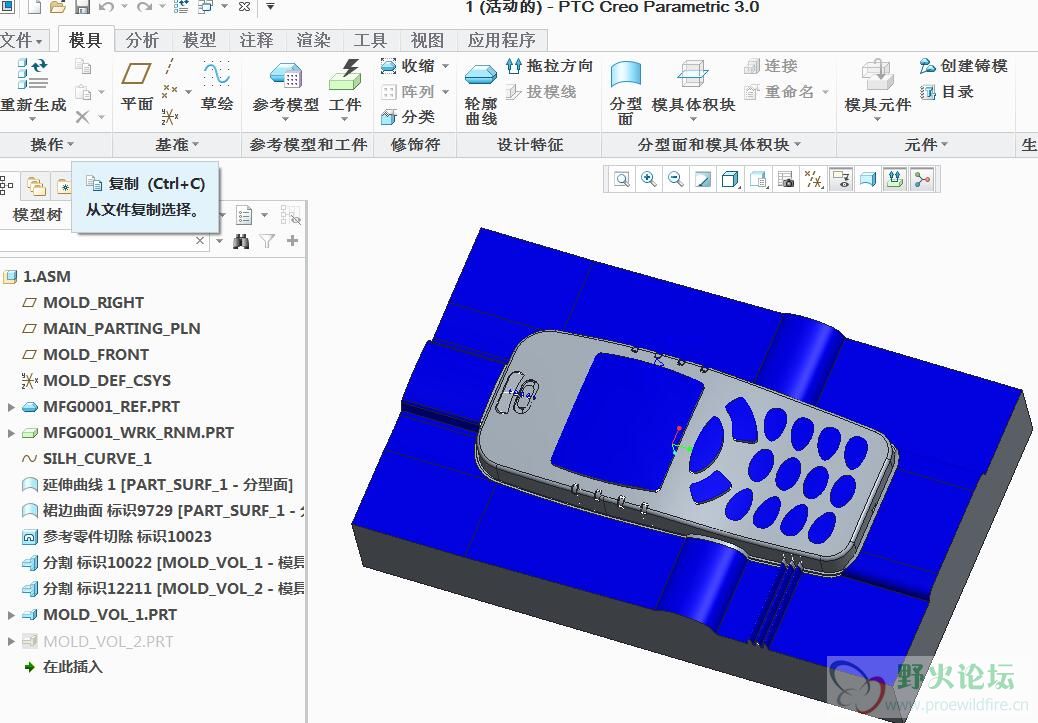The height and width of the screenshot is (723, 1038).
Task: Open the File (文件) menu
Action: click(x=22, y=40)
